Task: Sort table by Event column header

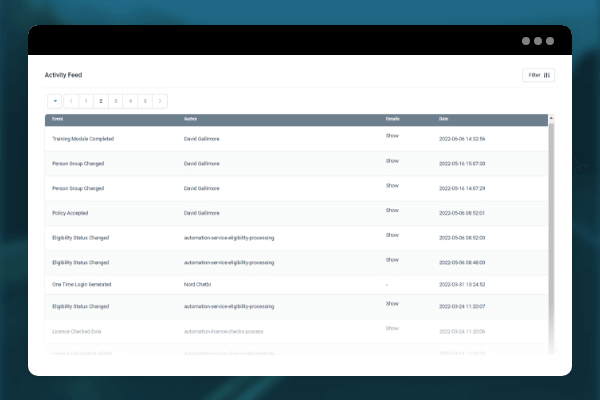Action: tap(56, 119)
